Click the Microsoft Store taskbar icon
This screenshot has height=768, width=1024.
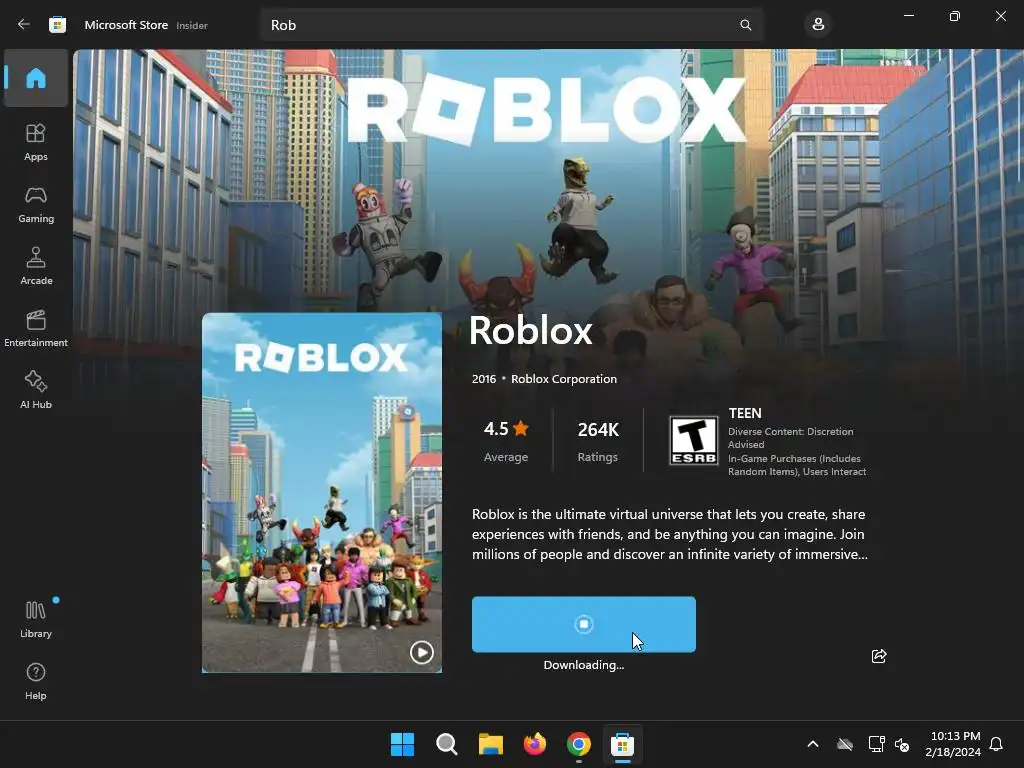coord(622,744)
